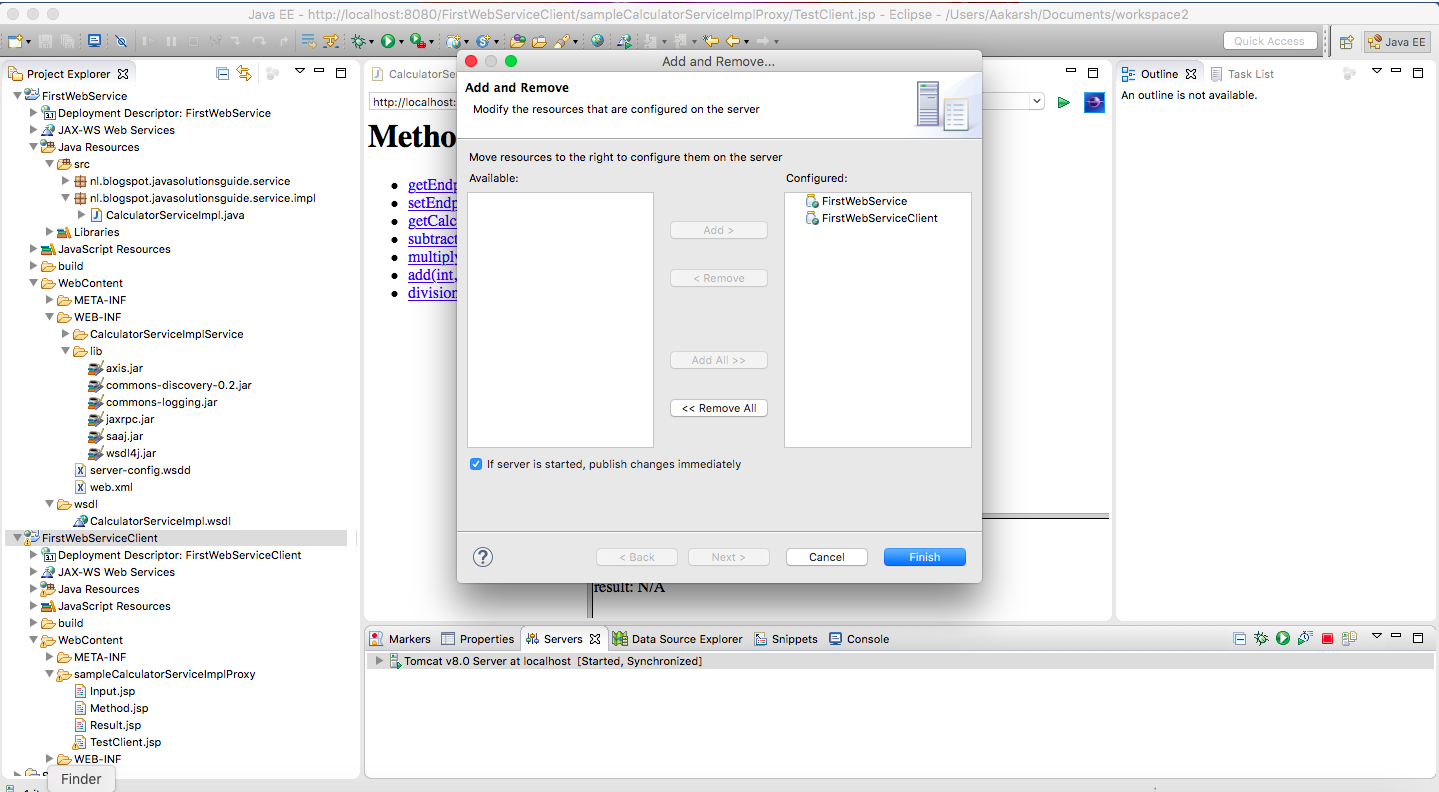Collapse all servers in the Servers view
This screenshot has width=1439, height=792.
(x=1239, y=638)
